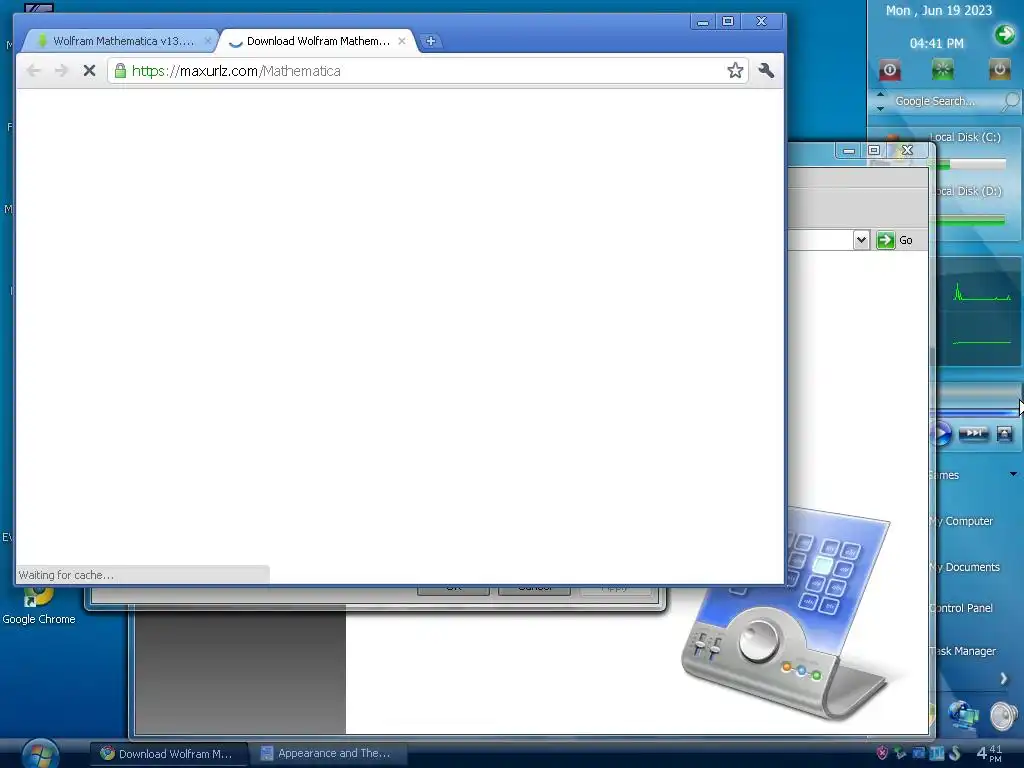Image resolution: width=1024 pixels, height=768 pixels.
Task: Click the Chrome back arrow
Action: [34, 71]
